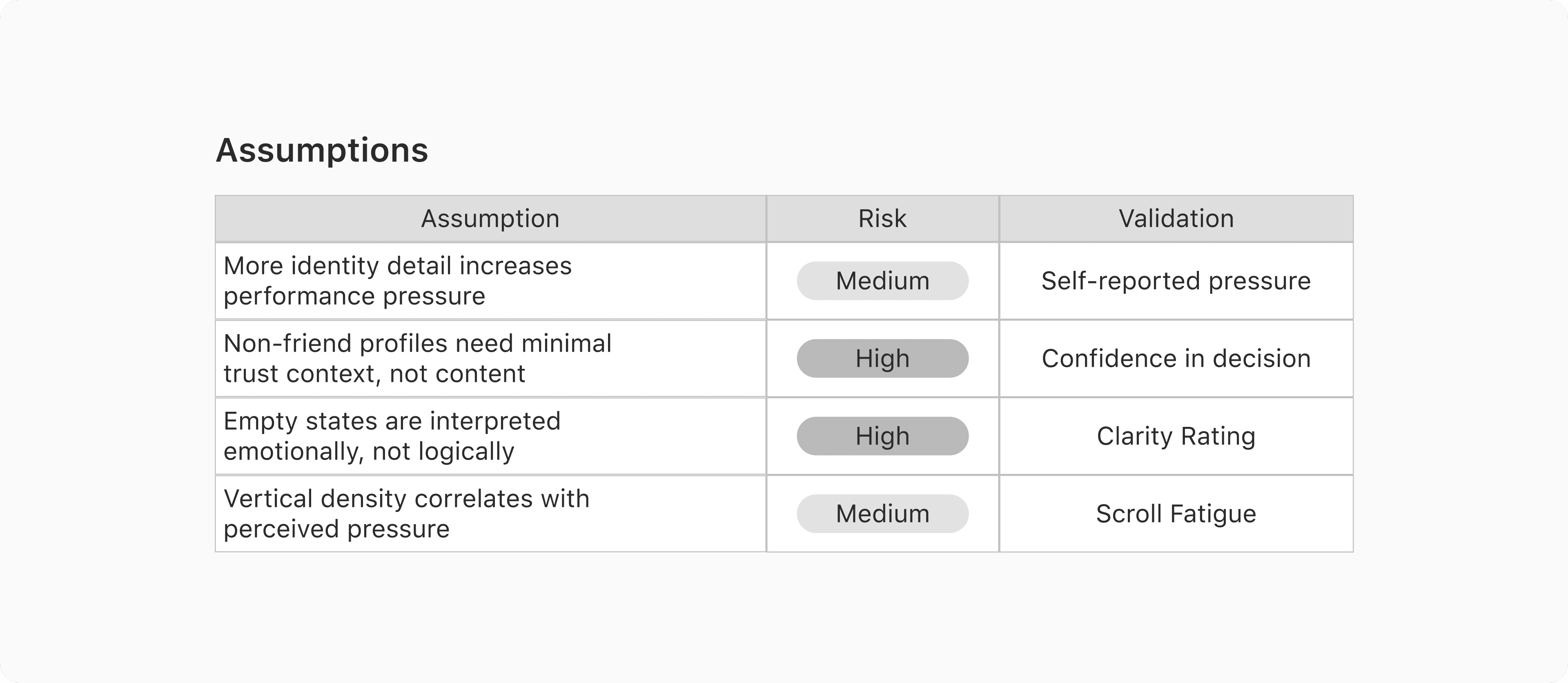The height and width of the screenshot is (683, 1568).
Task: Click the text 'emotionally, not logically'
Action: [x=368, y=452]
